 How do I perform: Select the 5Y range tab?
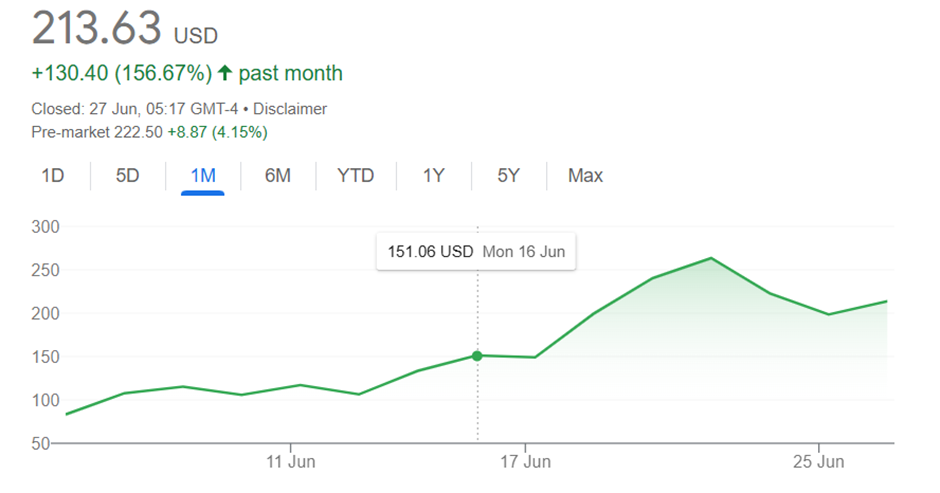coord(509,176)
